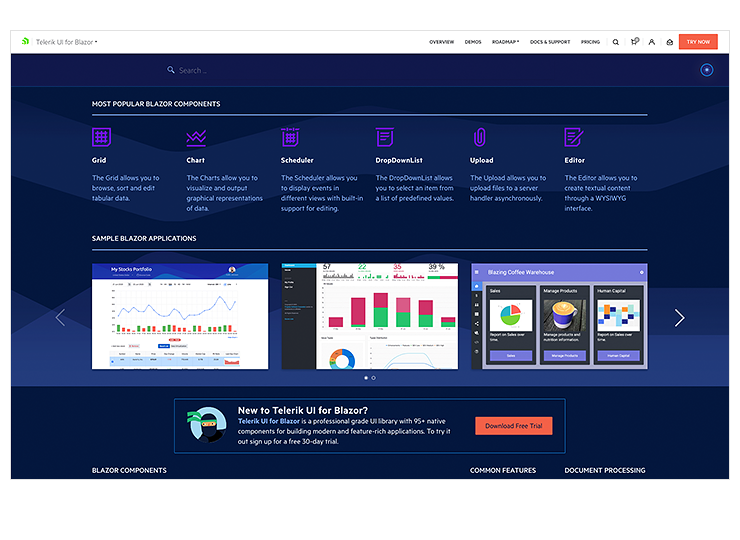This screenshot has width=740, height=540.
Task: Open the dashboard bar chart sample thumbnail
Action: click(370, 316)
